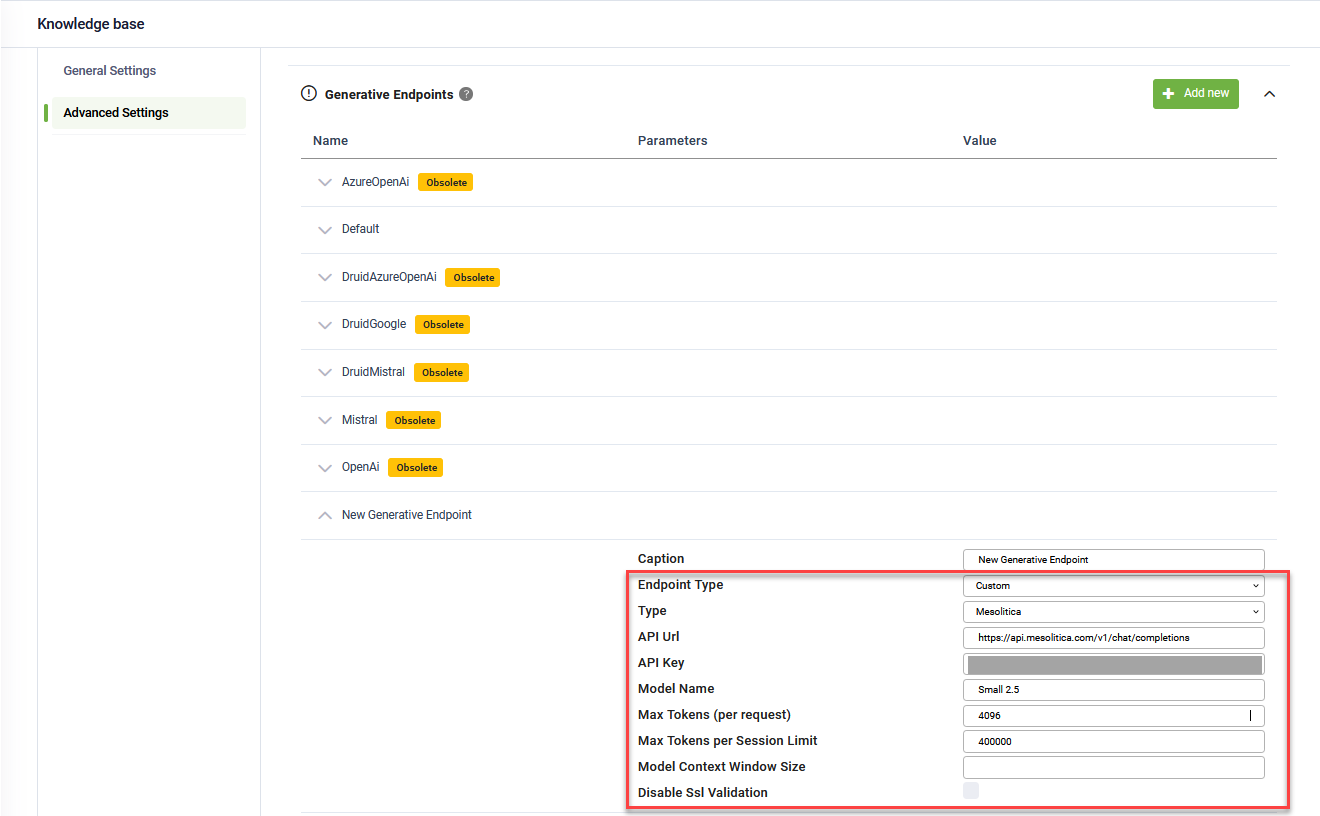Expand the DruidMistral endpoint row
Image resolution: width=1320 pixels, height=816 pixels.
324,373
